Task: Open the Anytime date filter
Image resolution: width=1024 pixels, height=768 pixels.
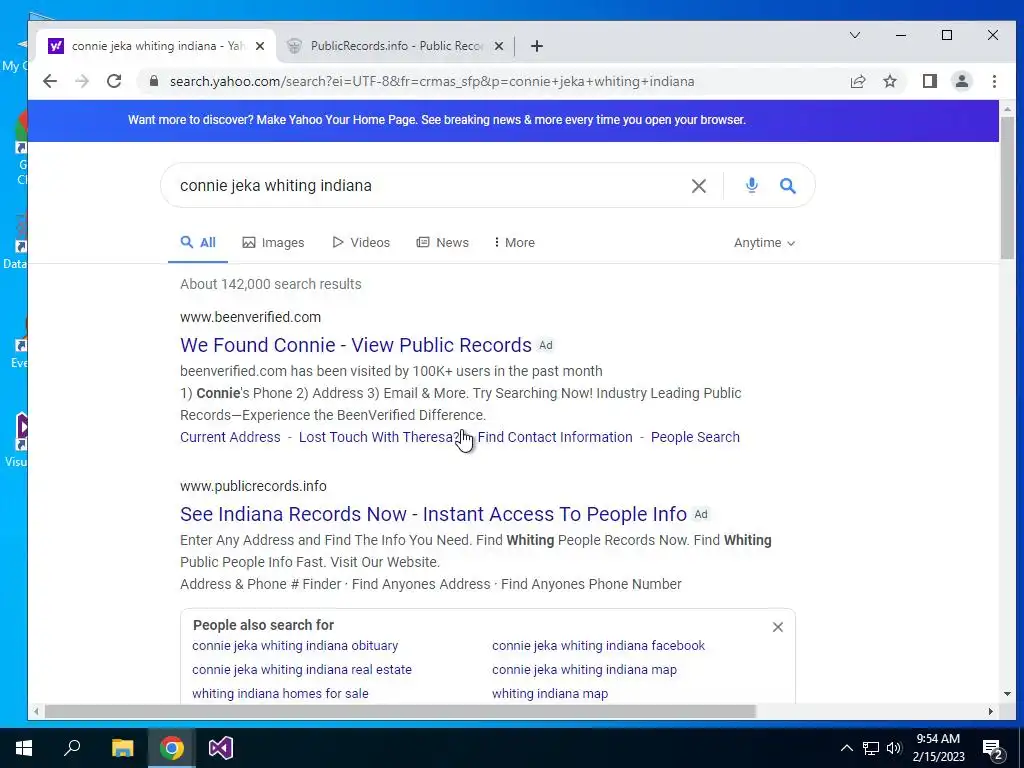Action: (764, 243)
